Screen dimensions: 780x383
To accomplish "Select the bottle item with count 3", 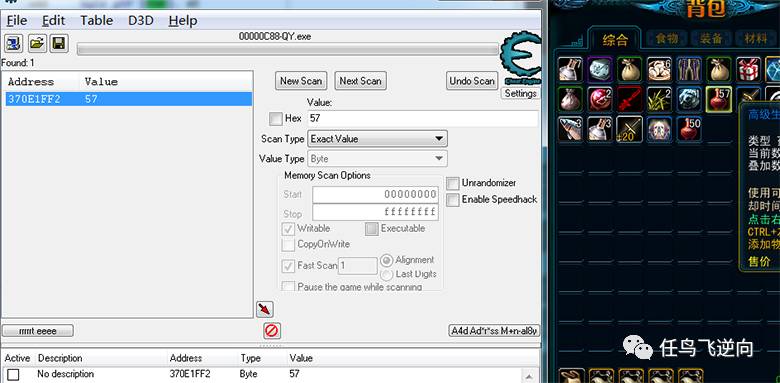I will (x=600, y=129).
